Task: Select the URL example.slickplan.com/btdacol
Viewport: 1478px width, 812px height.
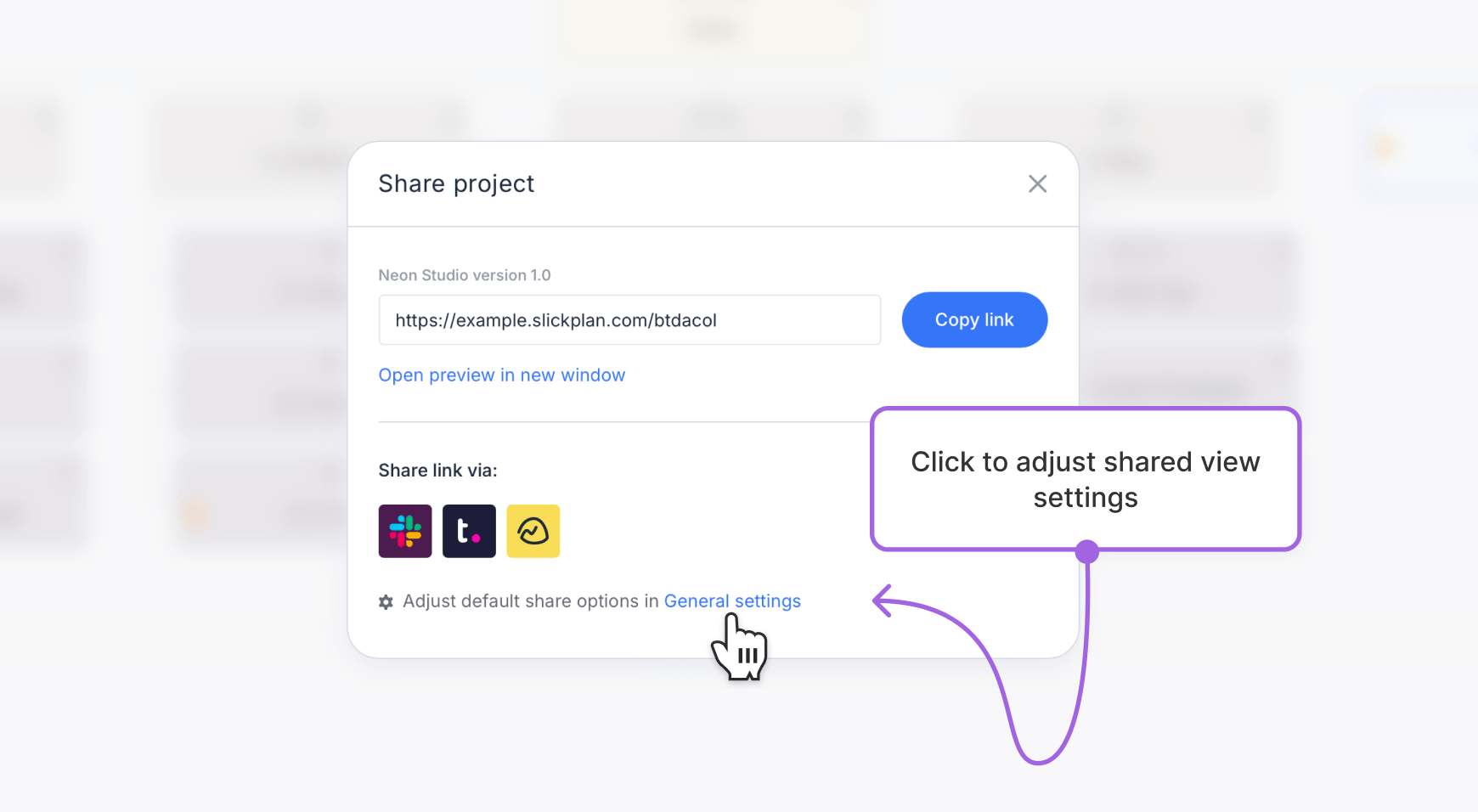Action: (x=555, y=320)
